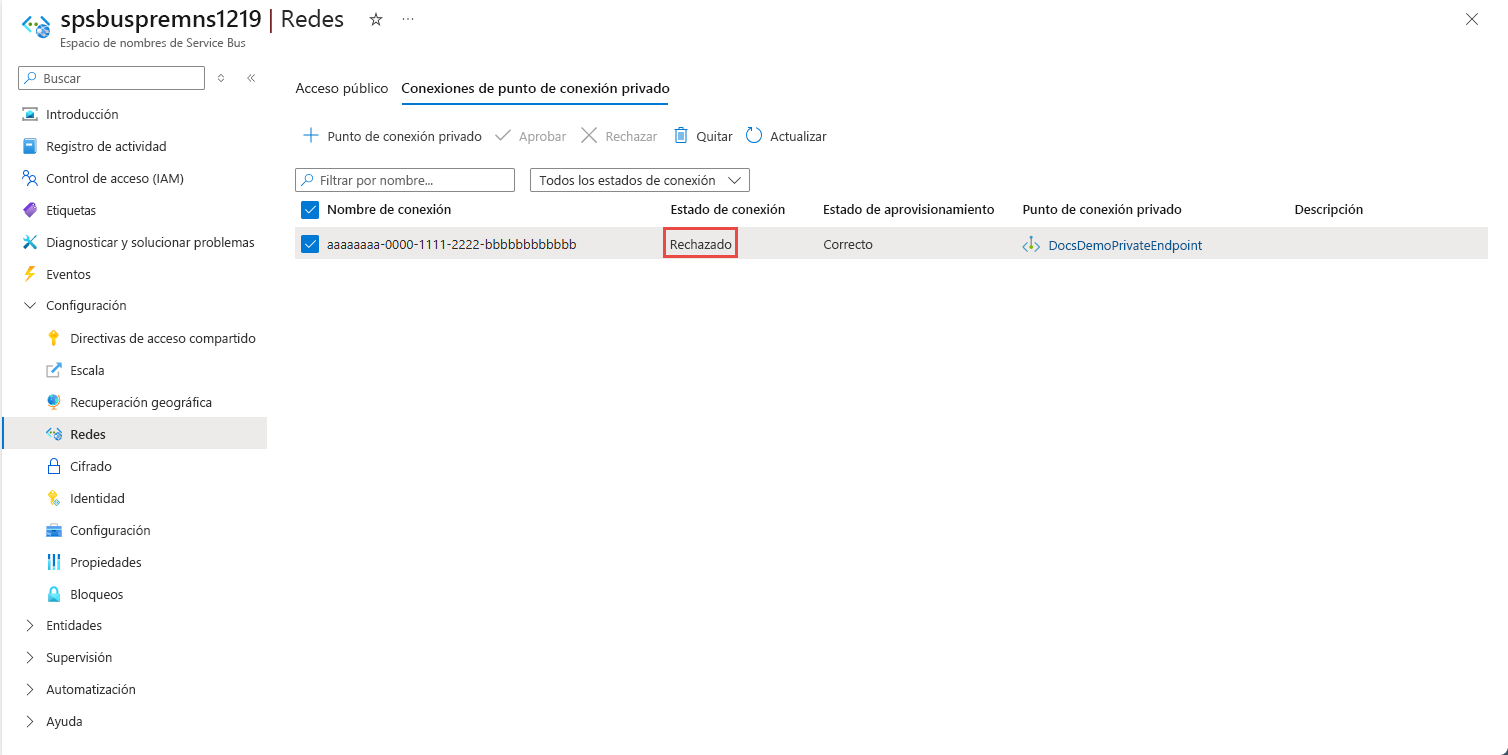Open Control de acceso (IAM)

tap(115, 178)
